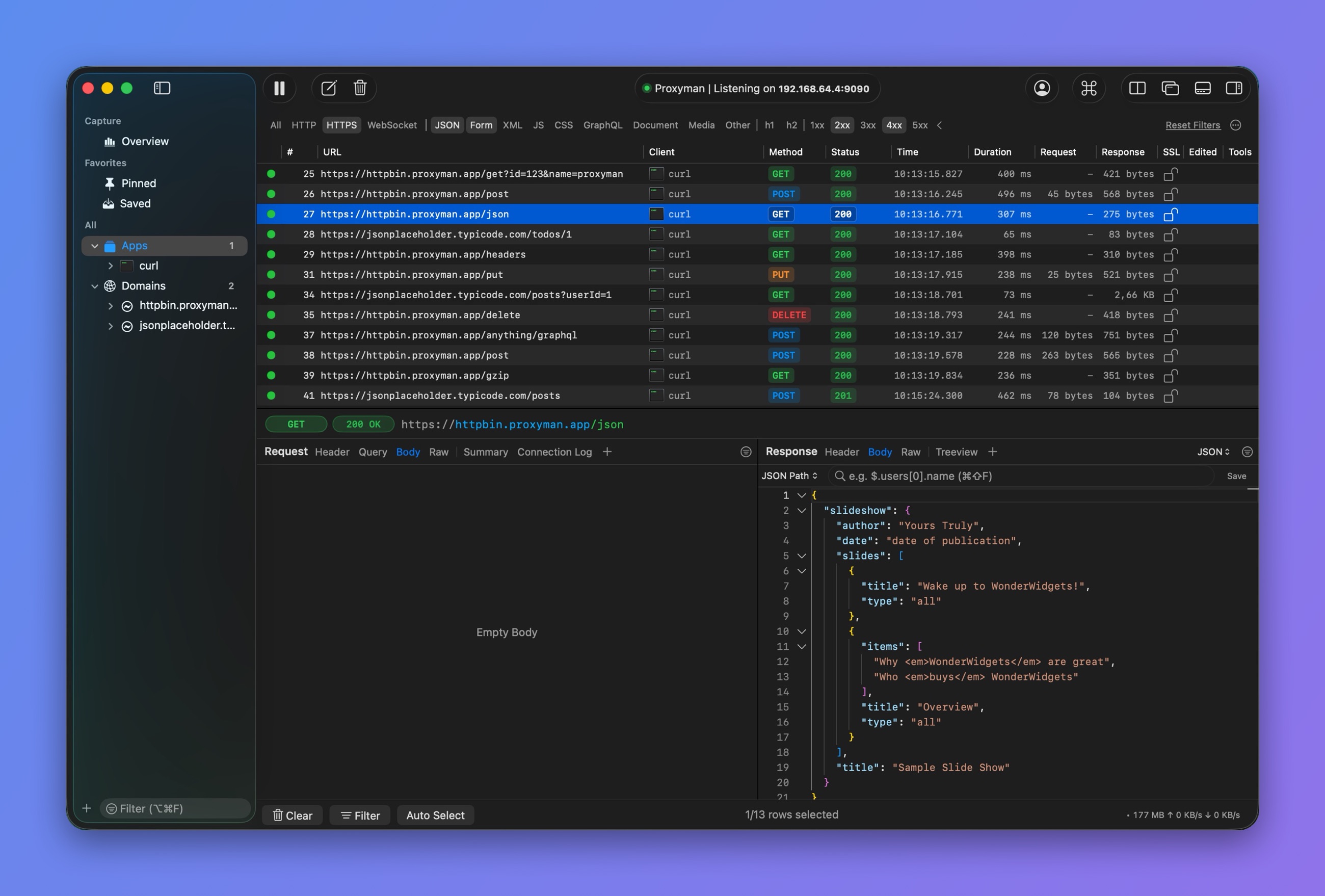The image size is (1325, 896).
Task: Open the Request Header tab
Action: 332,452
